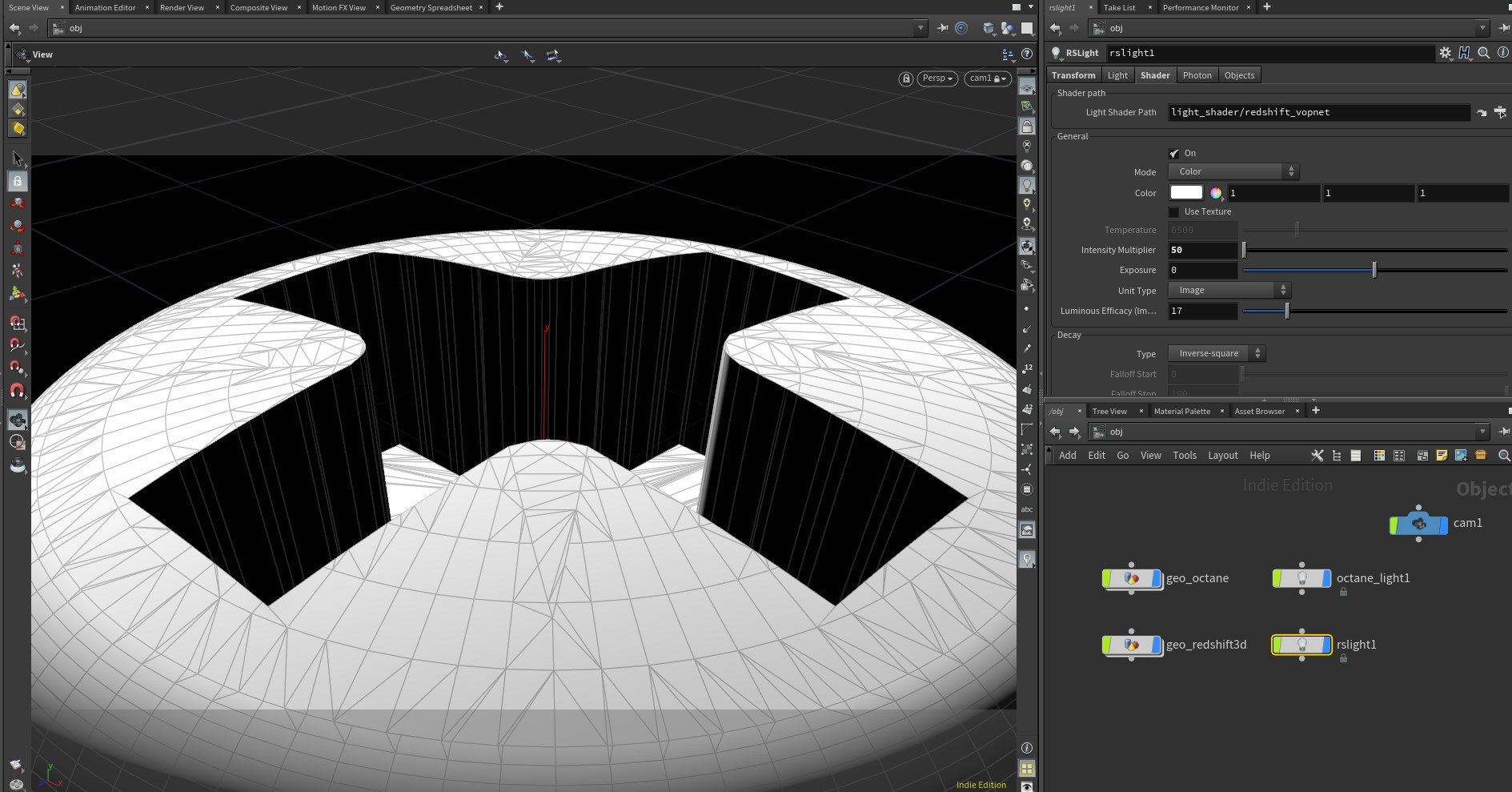Select the cam1 camera node
Viewport: 1512px width, 792px height.
pos(1418,524)
